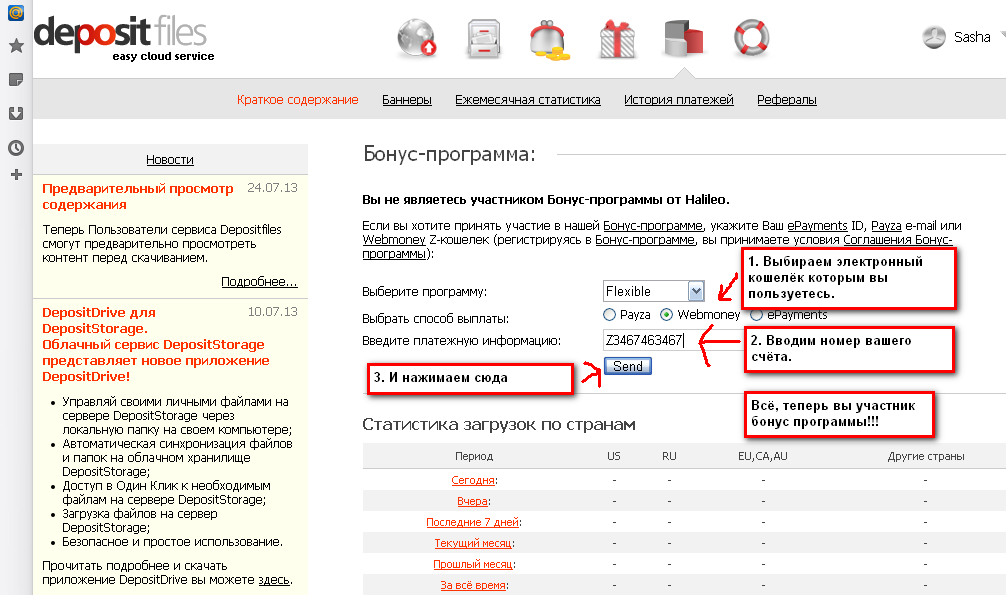
Task: Switch to the Баннеры tab
Action: pyautogui.click(x=407, y=99)
